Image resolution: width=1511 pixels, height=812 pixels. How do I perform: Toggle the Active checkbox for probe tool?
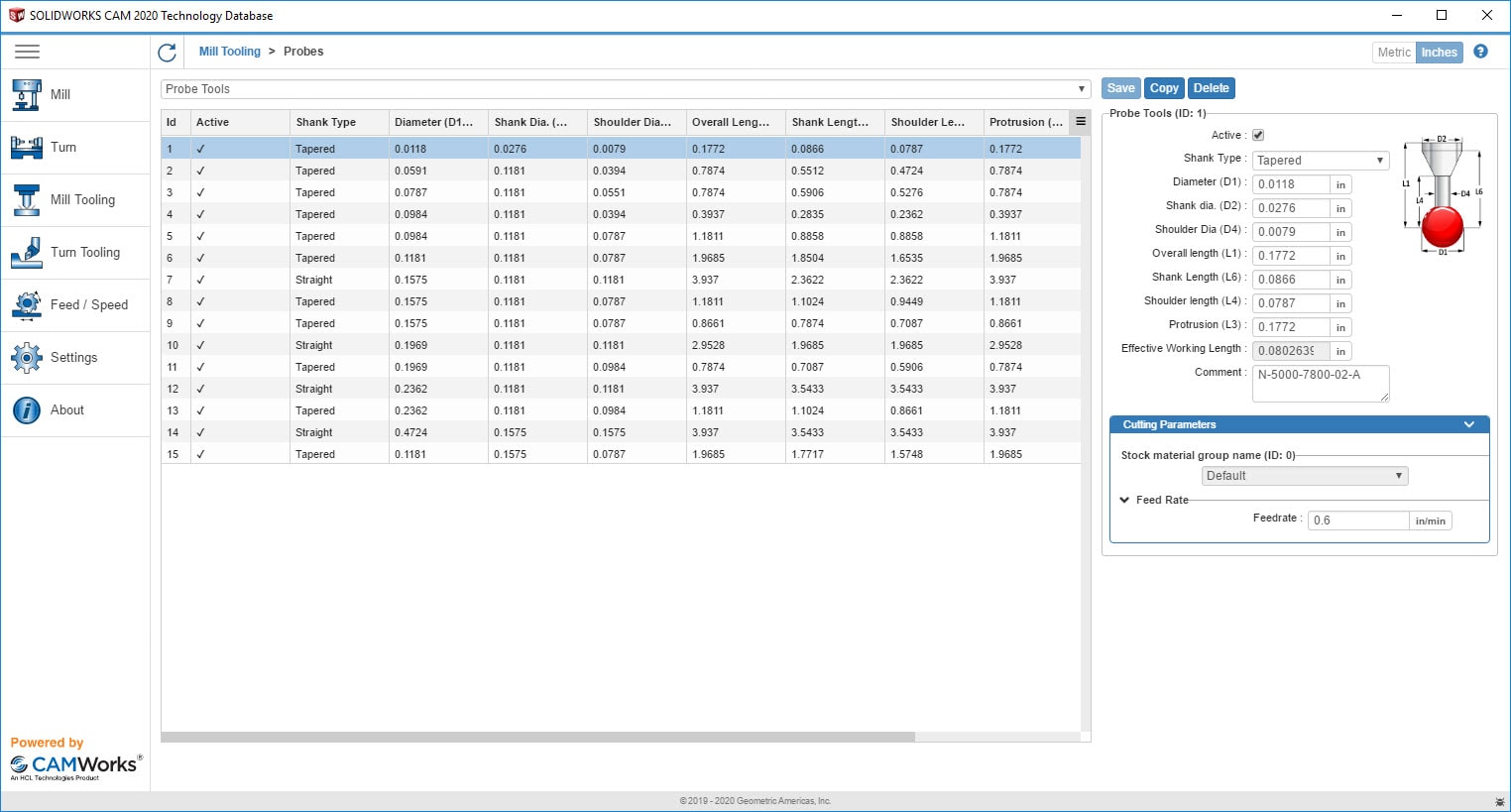coord(1258,135)
